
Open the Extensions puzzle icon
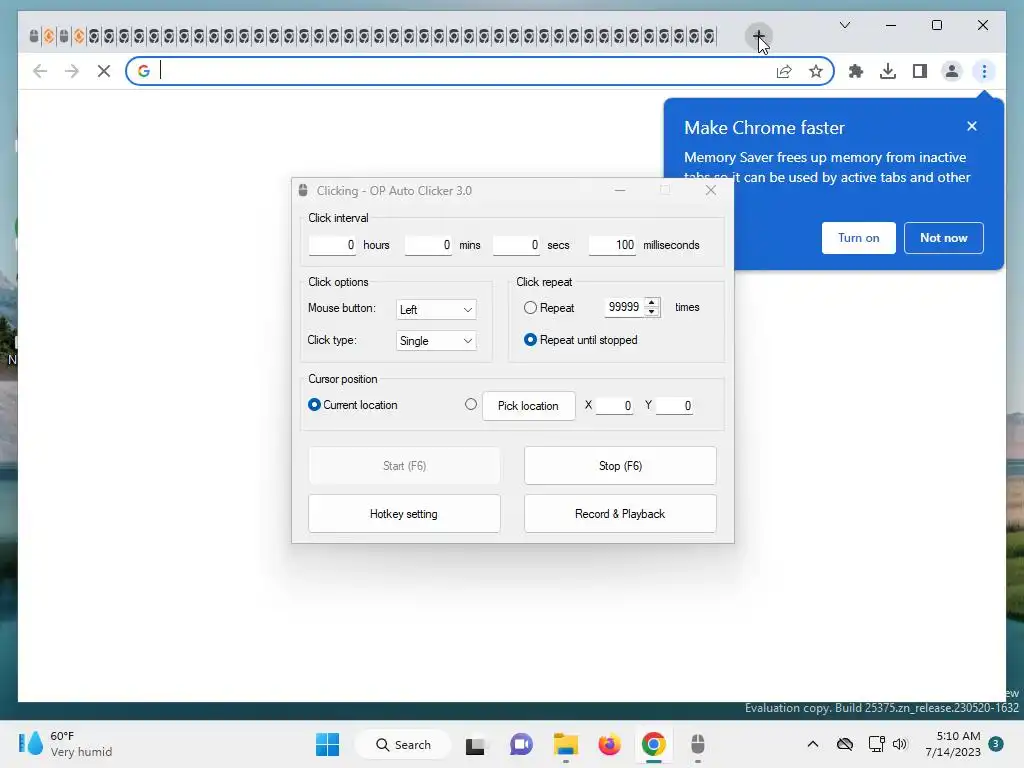(856, 71)
